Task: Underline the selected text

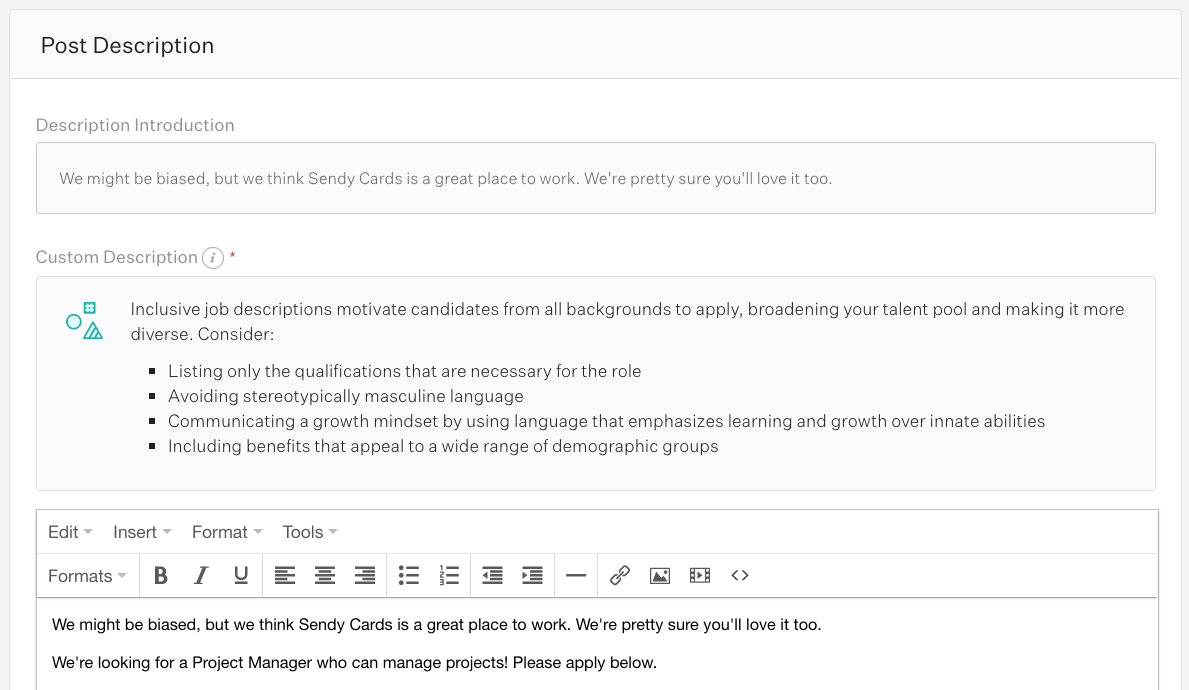Action: (x=240, y=575)
